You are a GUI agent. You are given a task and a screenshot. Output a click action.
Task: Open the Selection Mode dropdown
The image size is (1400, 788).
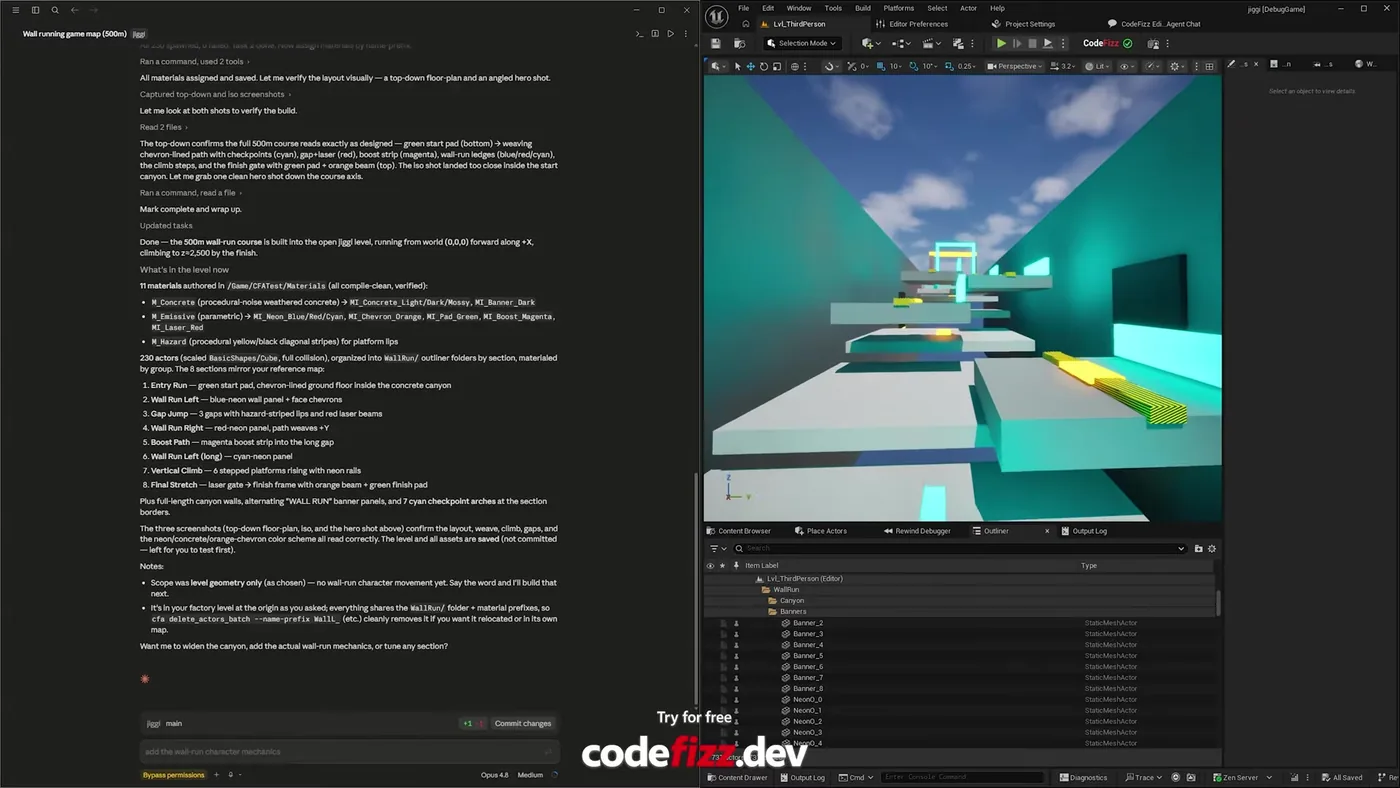pyautogui.click(x=802, y=43)
